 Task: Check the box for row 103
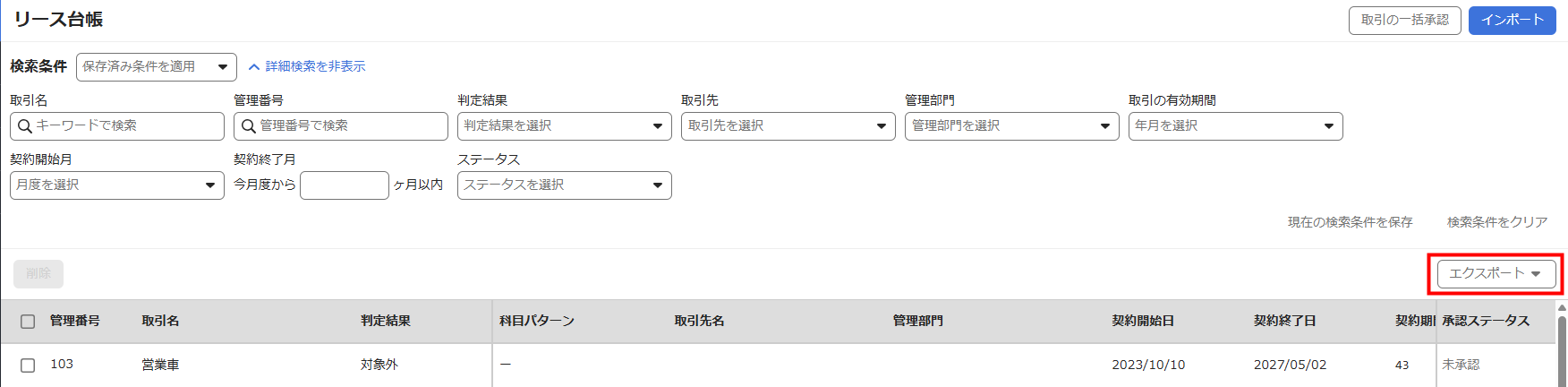tap(28, 365)
